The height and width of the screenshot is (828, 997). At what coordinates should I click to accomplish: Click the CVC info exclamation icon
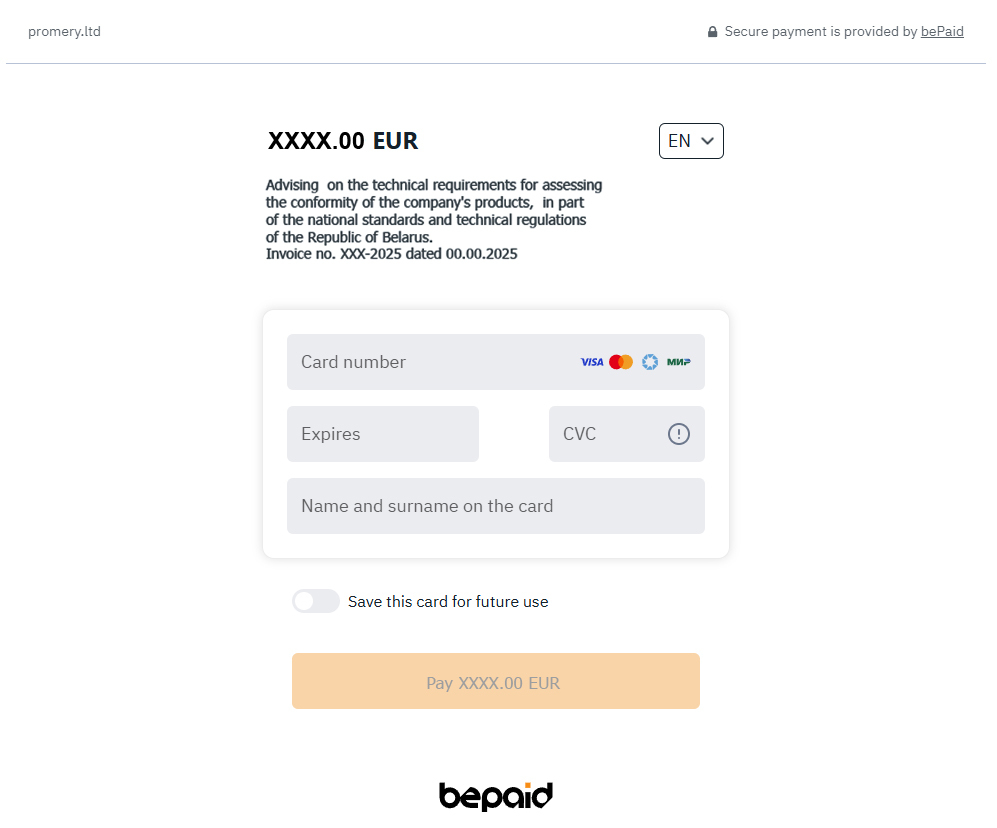tap(679, 434)
